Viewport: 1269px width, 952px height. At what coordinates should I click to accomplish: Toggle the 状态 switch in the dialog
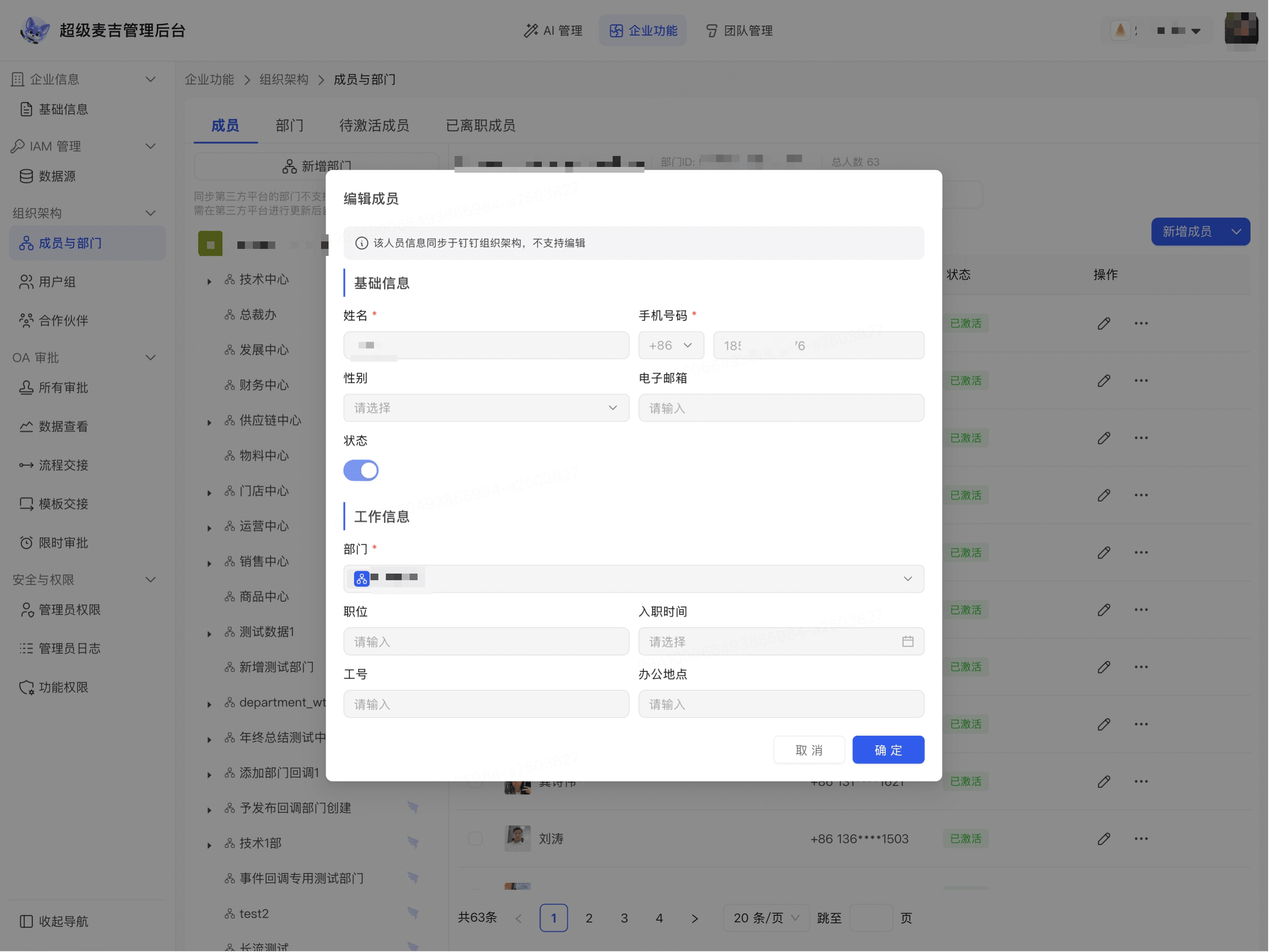pos(361,470)
